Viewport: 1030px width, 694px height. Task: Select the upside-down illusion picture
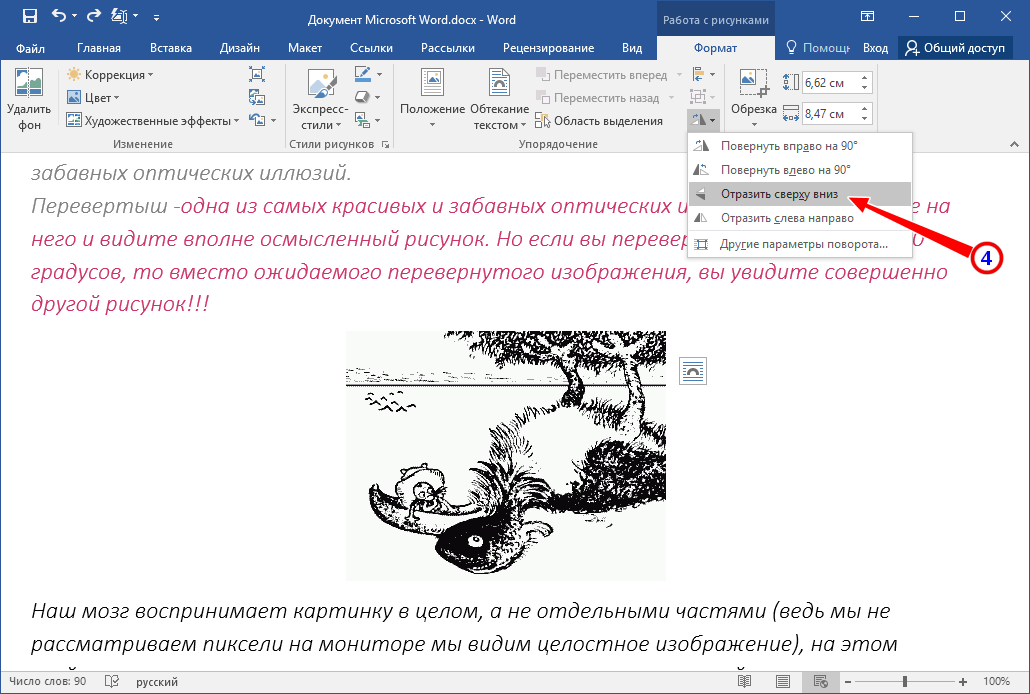[506, 455]
